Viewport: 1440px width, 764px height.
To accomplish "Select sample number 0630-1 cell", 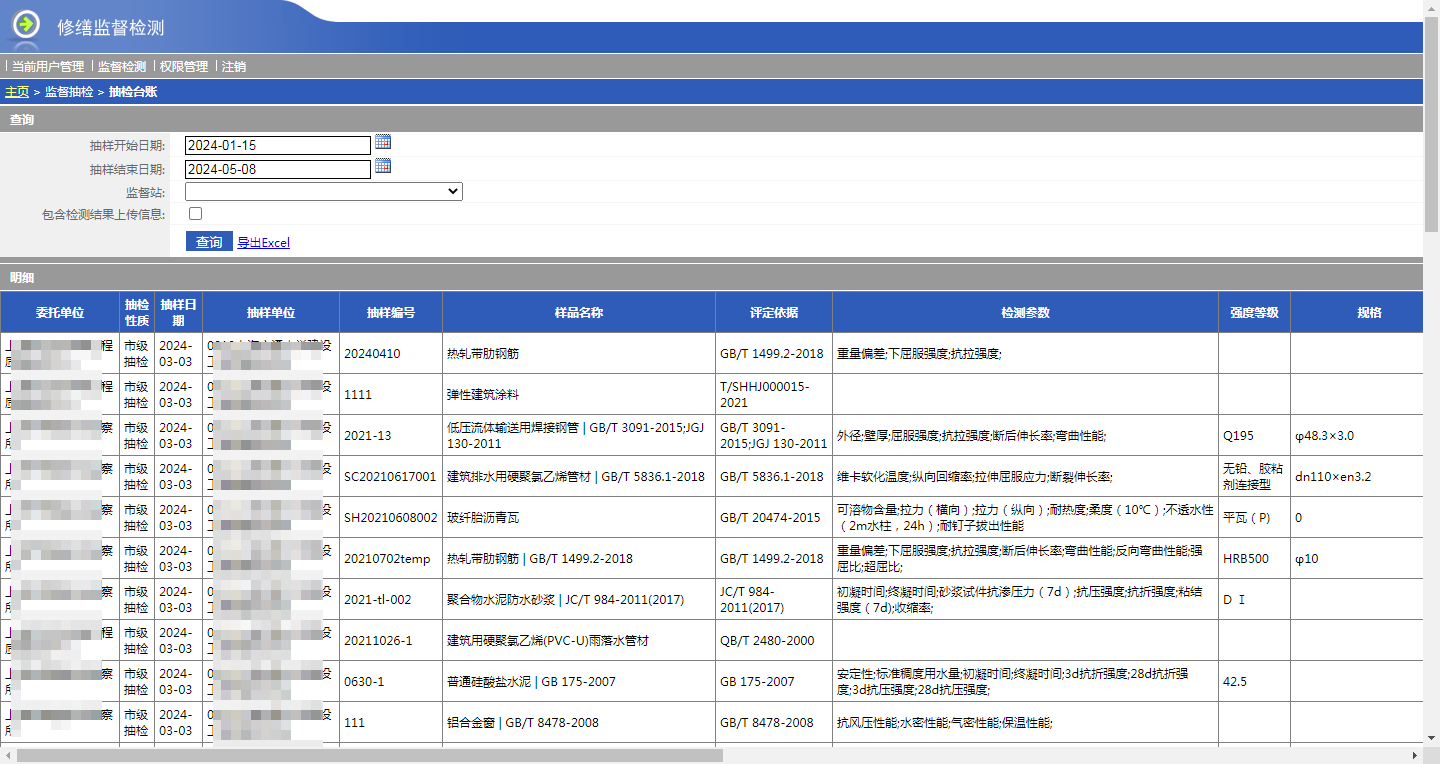I will click(x=391, y=681).
